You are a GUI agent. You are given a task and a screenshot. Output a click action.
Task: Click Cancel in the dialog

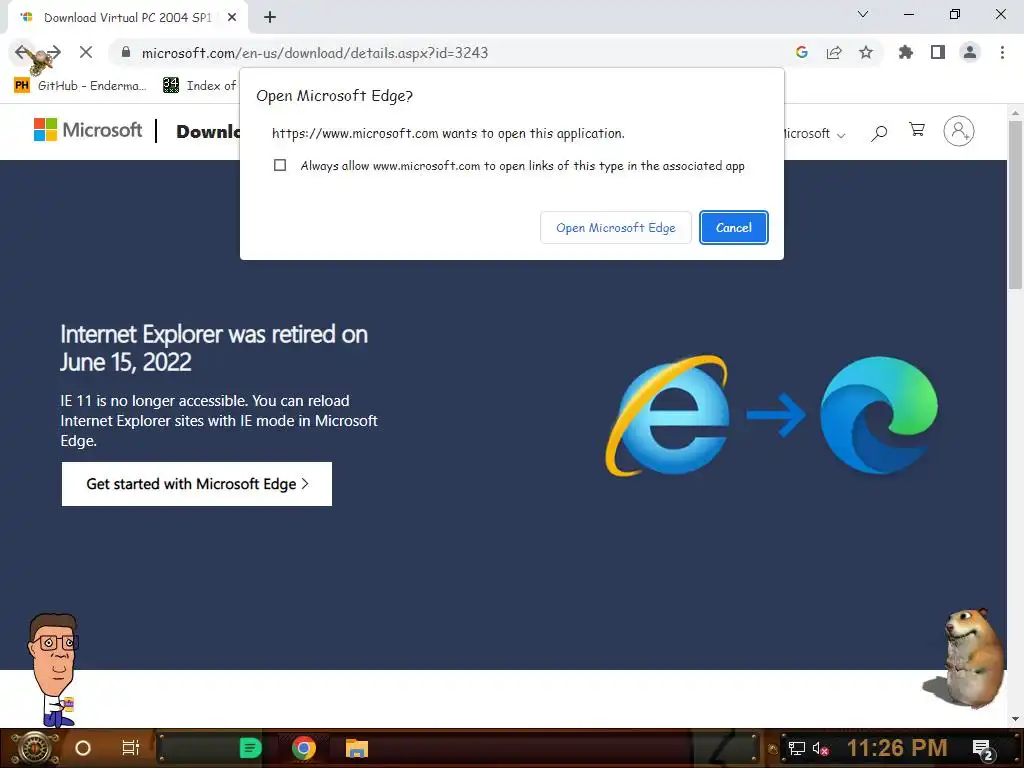coord(733,228)
